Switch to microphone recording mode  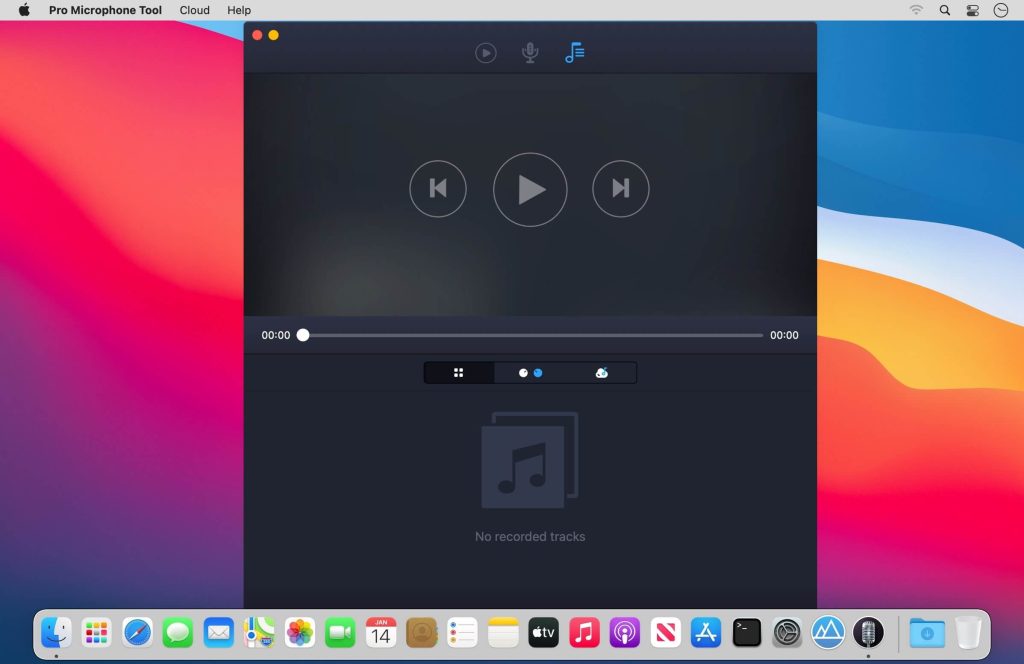pyautogui.click(x=530, y=53)
